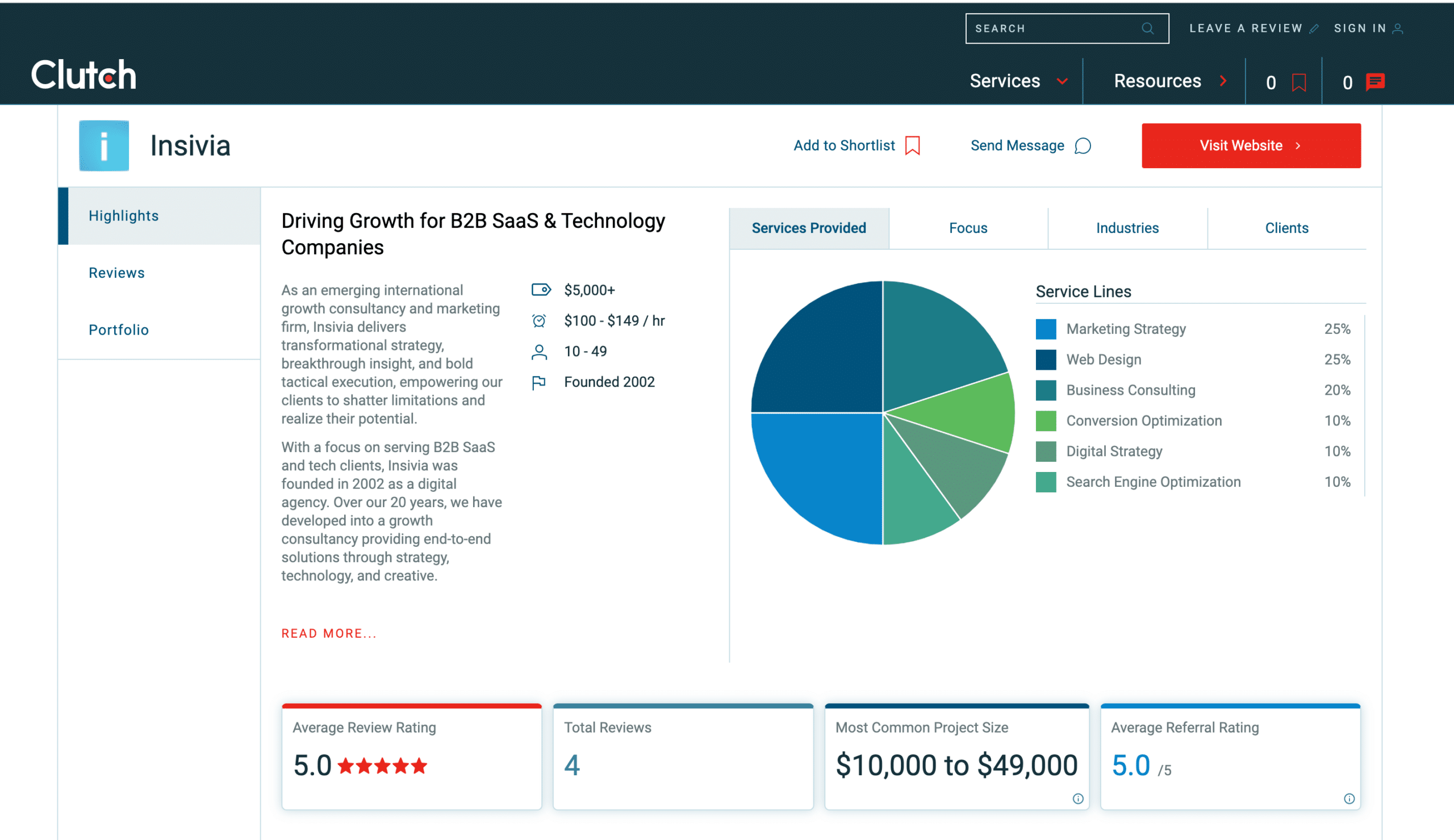1454x840 pixels.
Task: Click READ MORE to expand description
Action: [328, 633]
